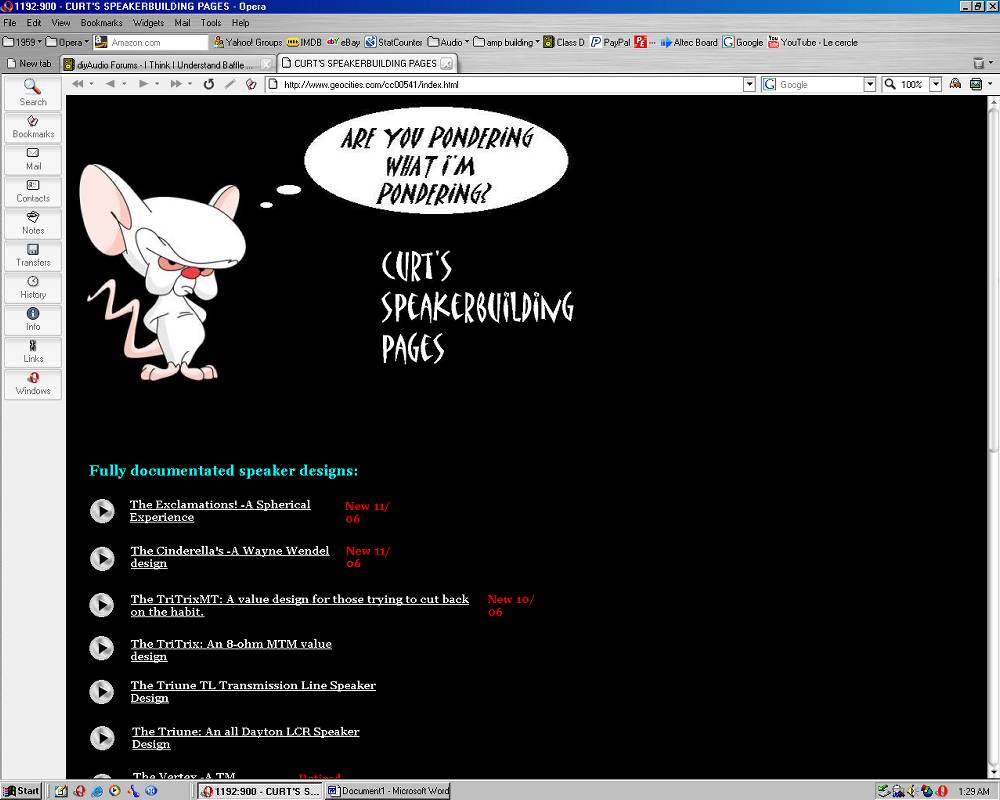This screenshot has width=1000, height=800.
Task: Open the Bookmarks menu
Action: click(101, 22)
